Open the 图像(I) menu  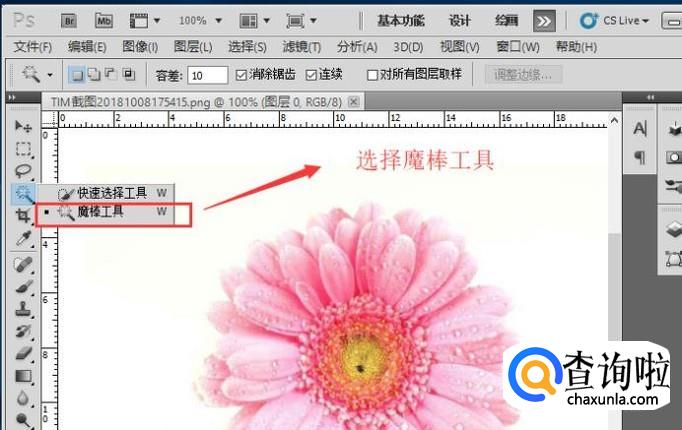click(140, 47)
